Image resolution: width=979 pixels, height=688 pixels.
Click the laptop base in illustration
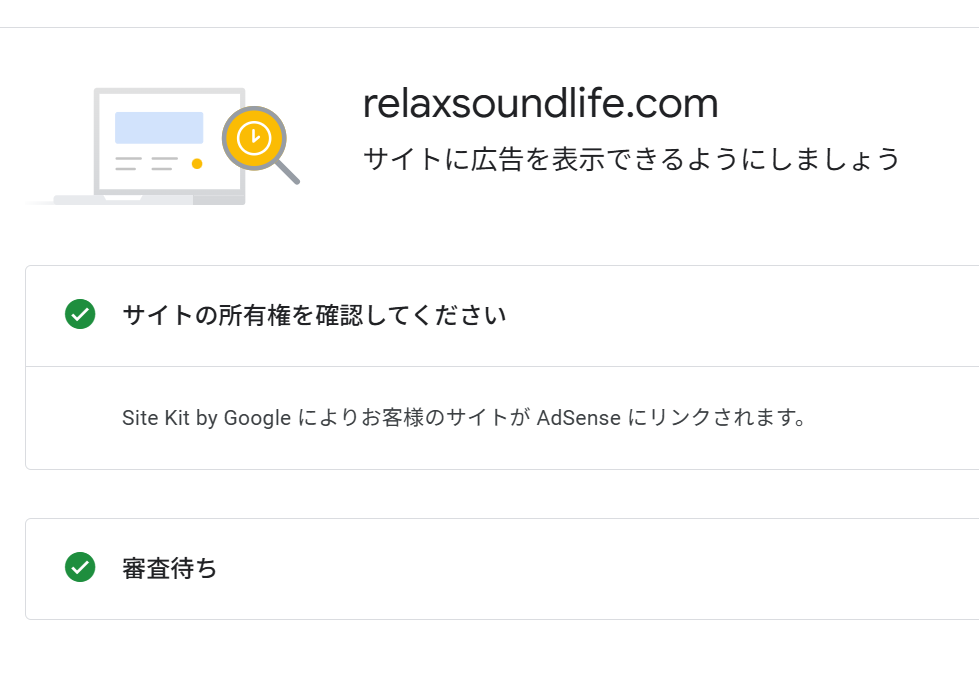click(x=149, y=200)
